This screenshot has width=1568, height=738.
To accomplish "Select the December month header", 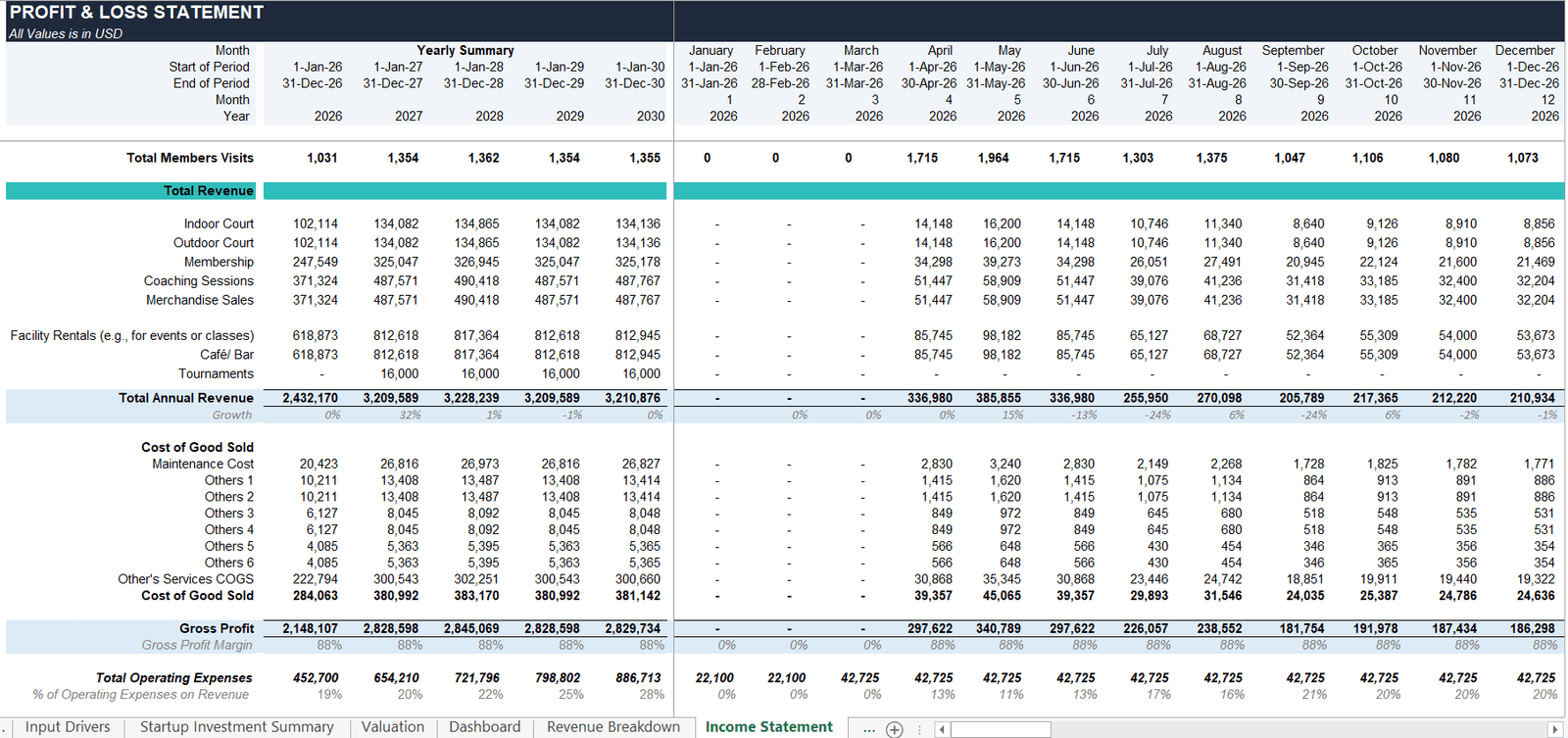I will click(1525, 50).
